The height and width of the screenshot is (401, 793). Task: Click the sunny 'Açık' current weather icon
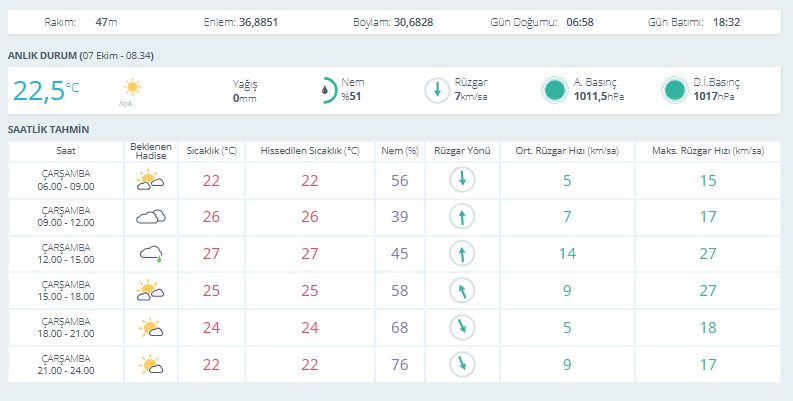pyautogui.click(x=133, y=87)
